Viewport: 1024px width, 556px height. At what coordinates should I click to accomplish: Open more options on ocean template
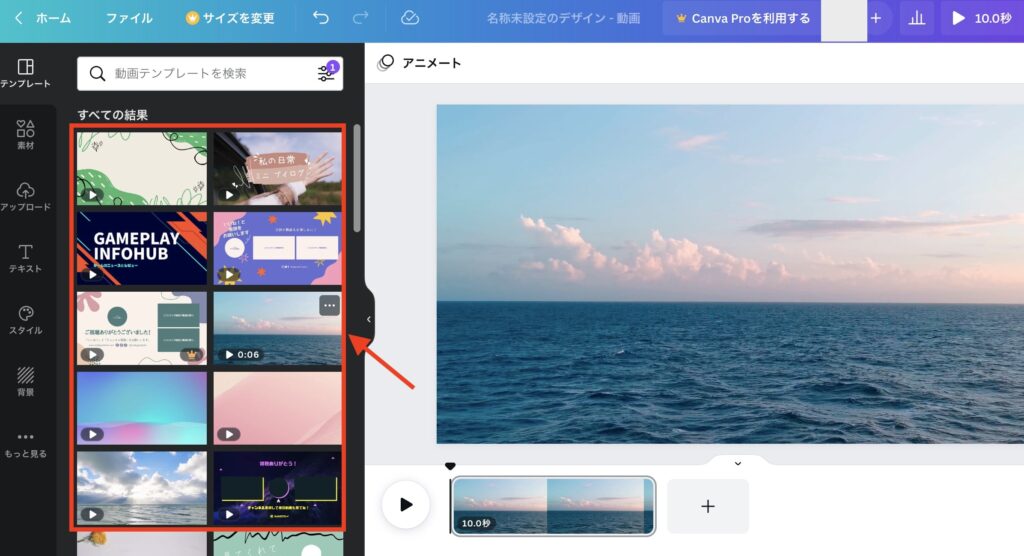coord(330,305)
